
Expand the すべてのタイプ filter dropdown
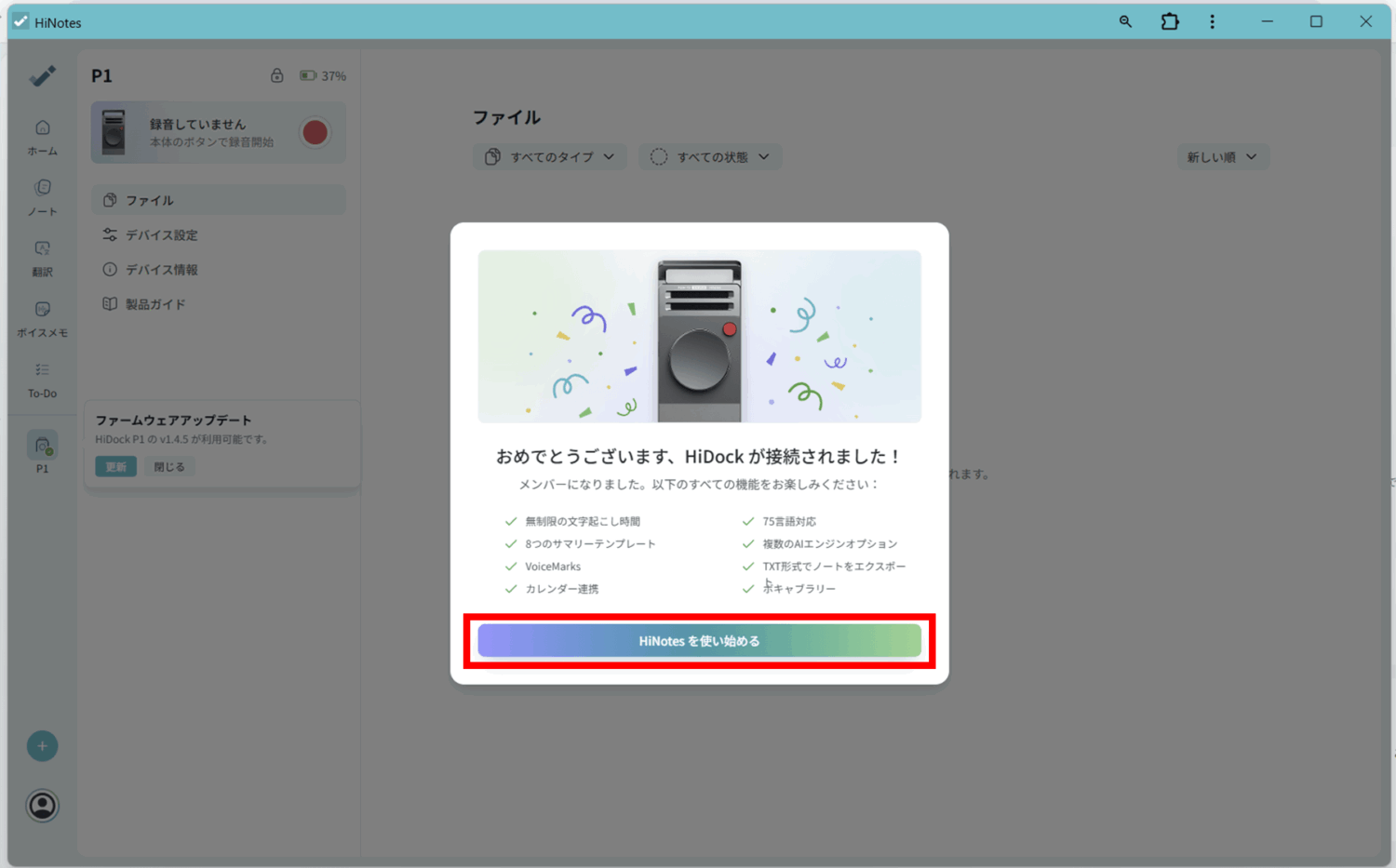[x=549, y=156]
